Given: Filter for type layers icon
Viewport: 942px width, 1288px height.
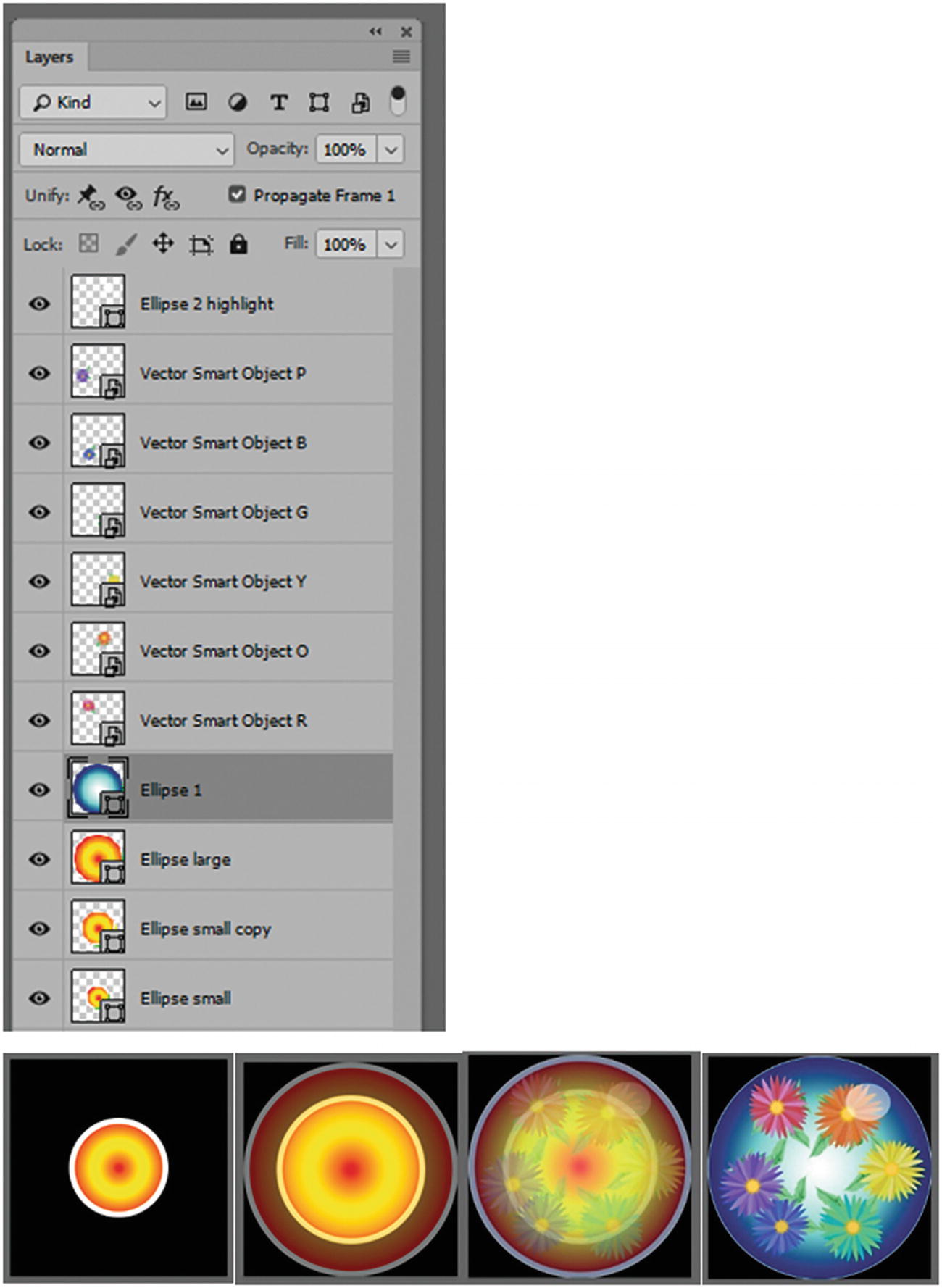Looking at the screenshot, I should pos(278,103).
